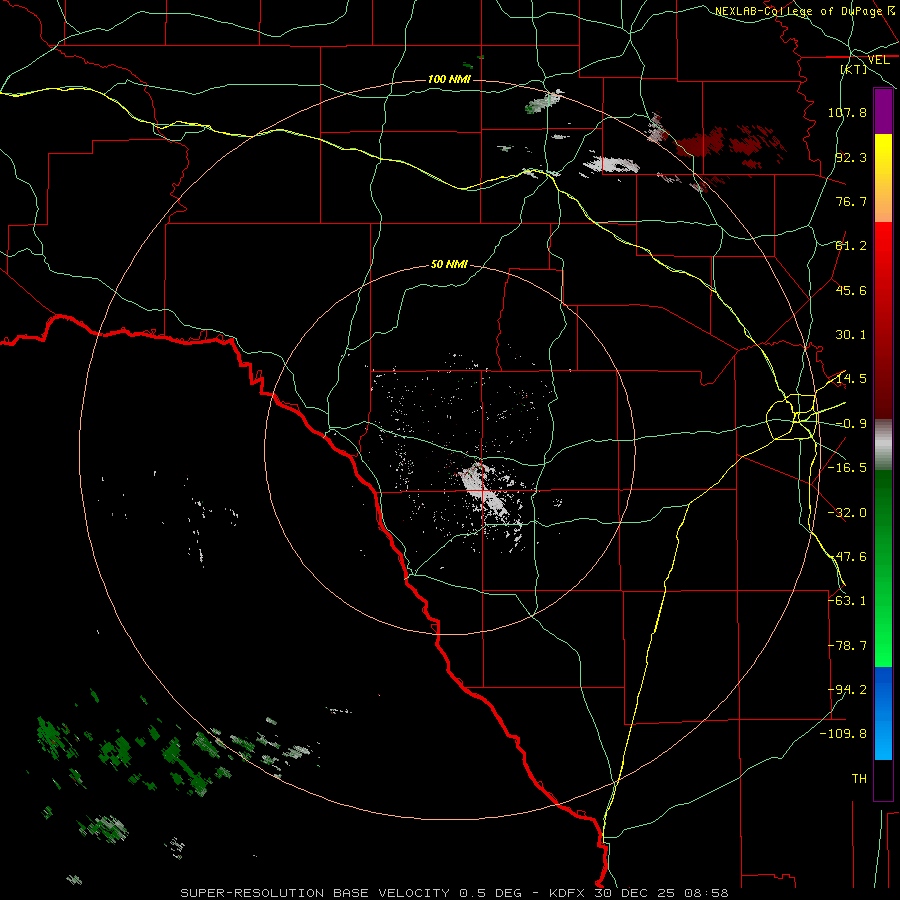Click the 50 NMI range ring label
900x900 pixels.
[x=449, y=265]
